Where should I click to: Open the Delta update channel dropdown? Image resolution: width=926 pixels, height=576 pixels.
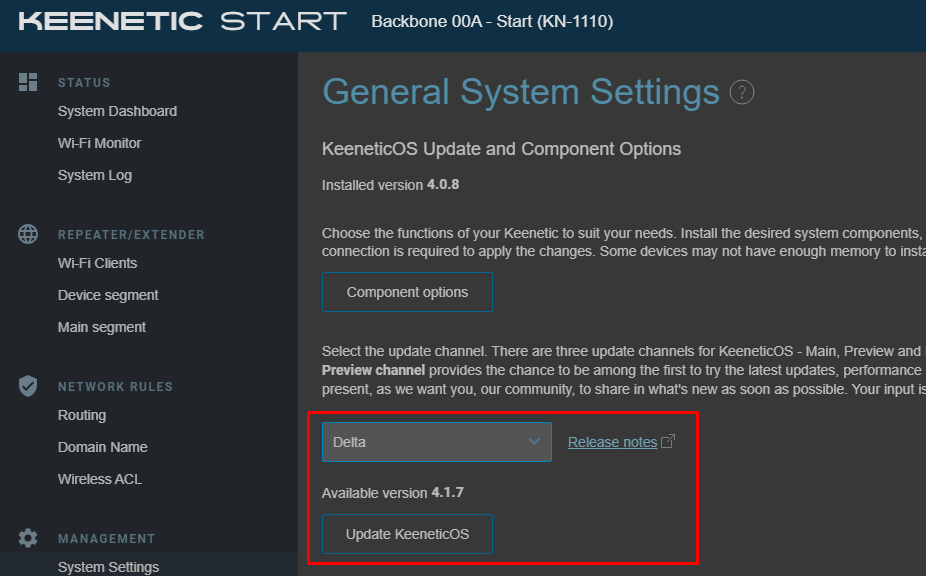(436, 442)
